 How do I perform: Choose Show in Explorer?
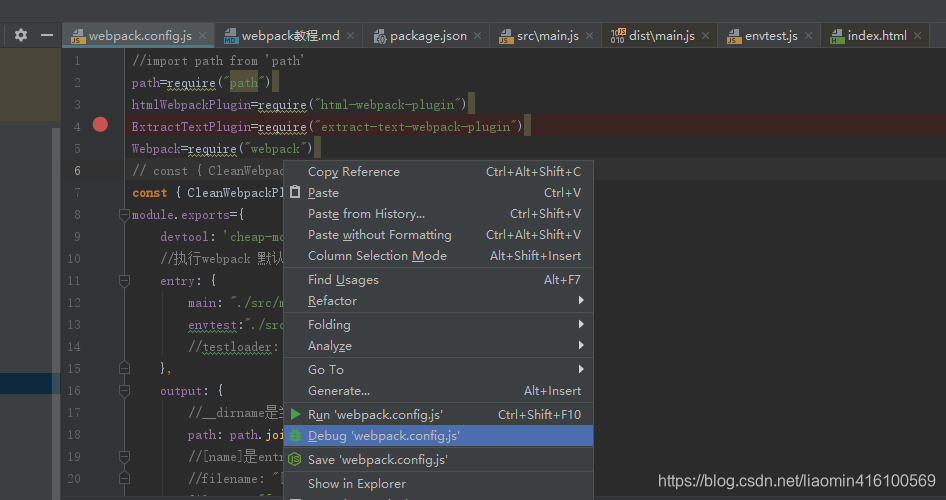[439, 484]
